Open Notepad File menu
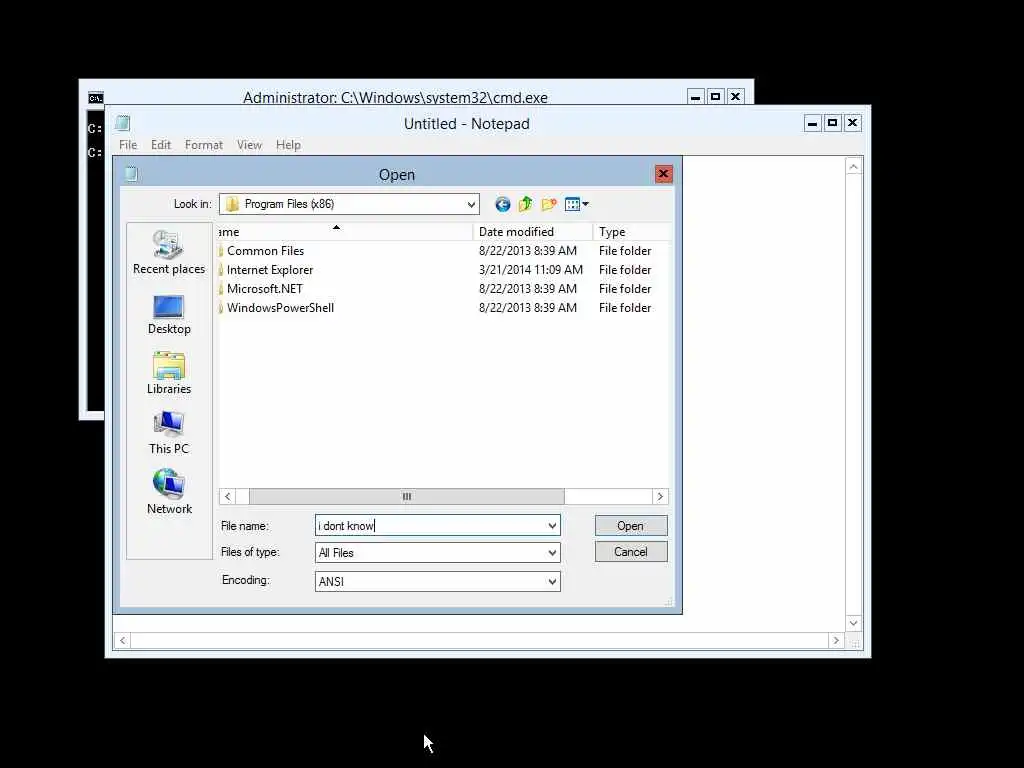This screenshot has width=1024, height=768. pos(128,145)
